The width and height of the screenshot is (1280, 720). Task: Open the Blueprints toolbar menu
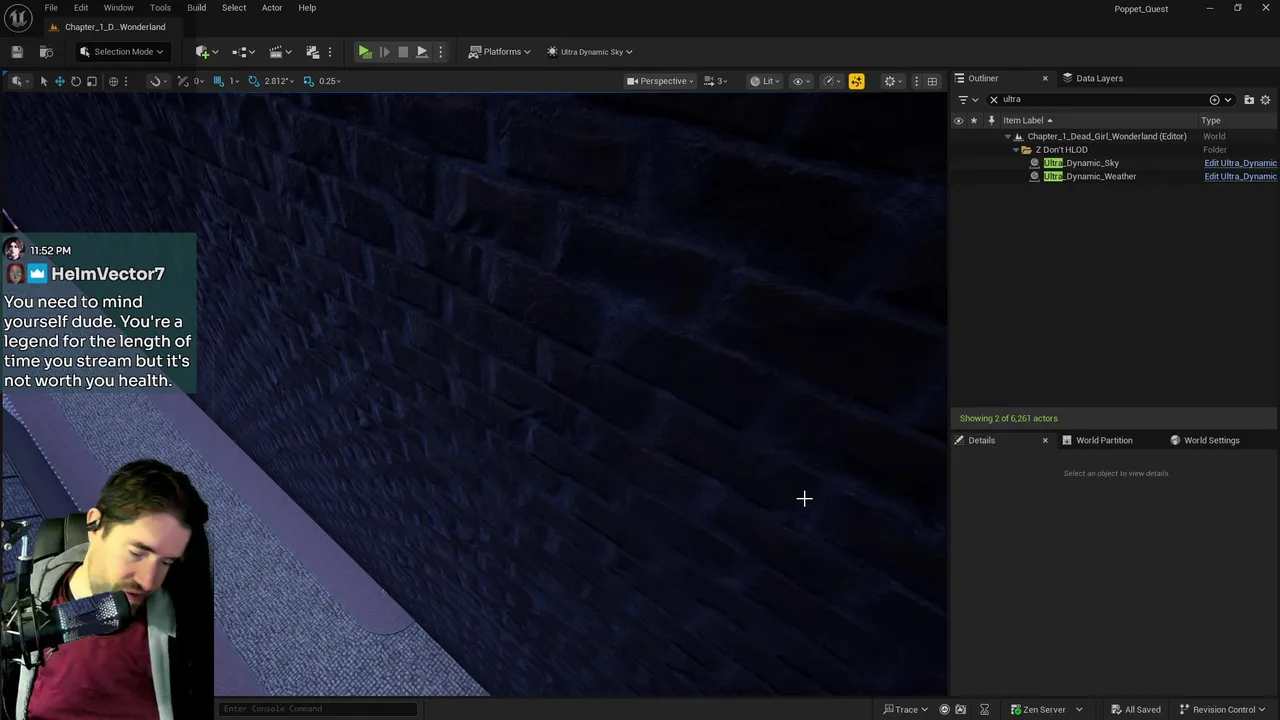(244, 52)
